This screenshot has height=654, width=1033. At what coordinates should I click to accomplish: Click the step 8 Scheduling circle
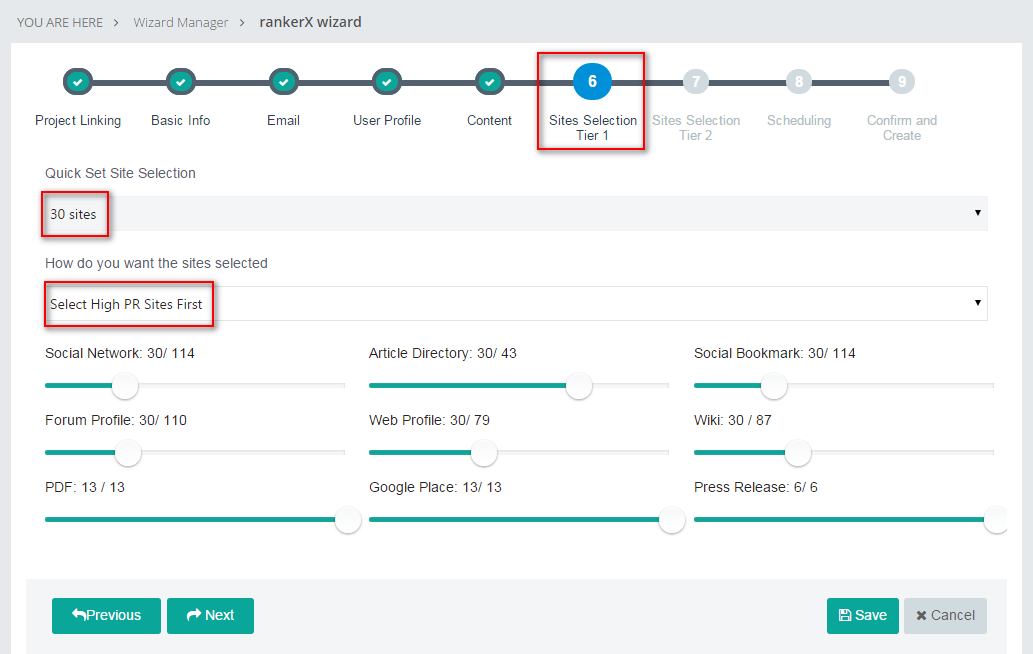tap(798, 82)
